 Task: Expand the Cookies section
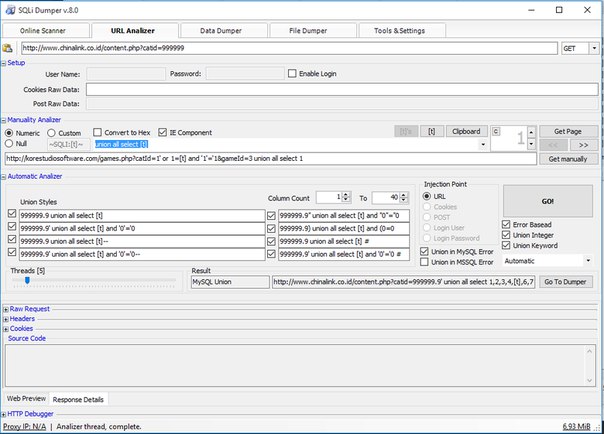pyautogui.click(x=6, y=329)
